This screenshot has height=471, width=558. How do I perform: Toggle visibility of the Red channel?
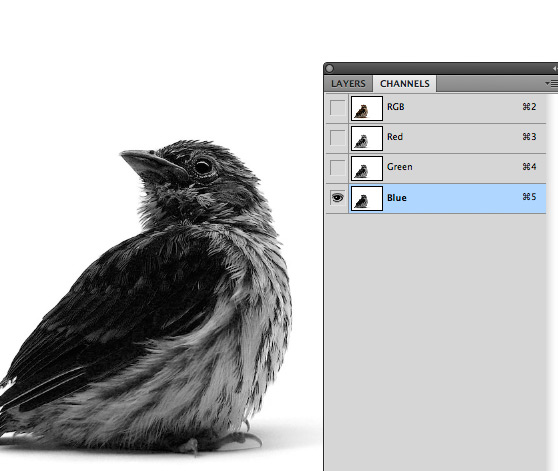pos(337,138)
